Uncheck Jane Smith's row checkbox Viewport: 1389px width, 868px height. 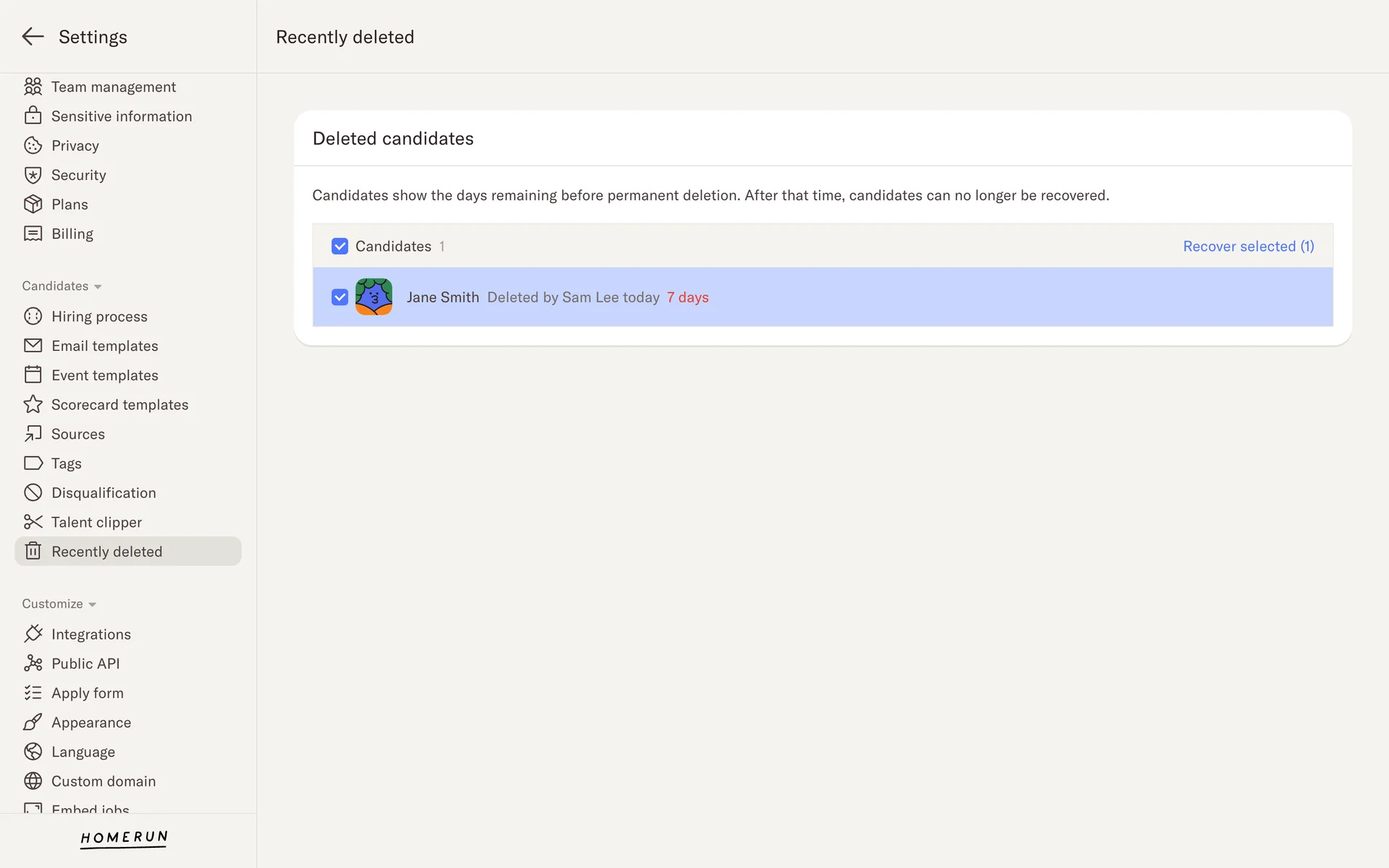click(x=340, y=297)
